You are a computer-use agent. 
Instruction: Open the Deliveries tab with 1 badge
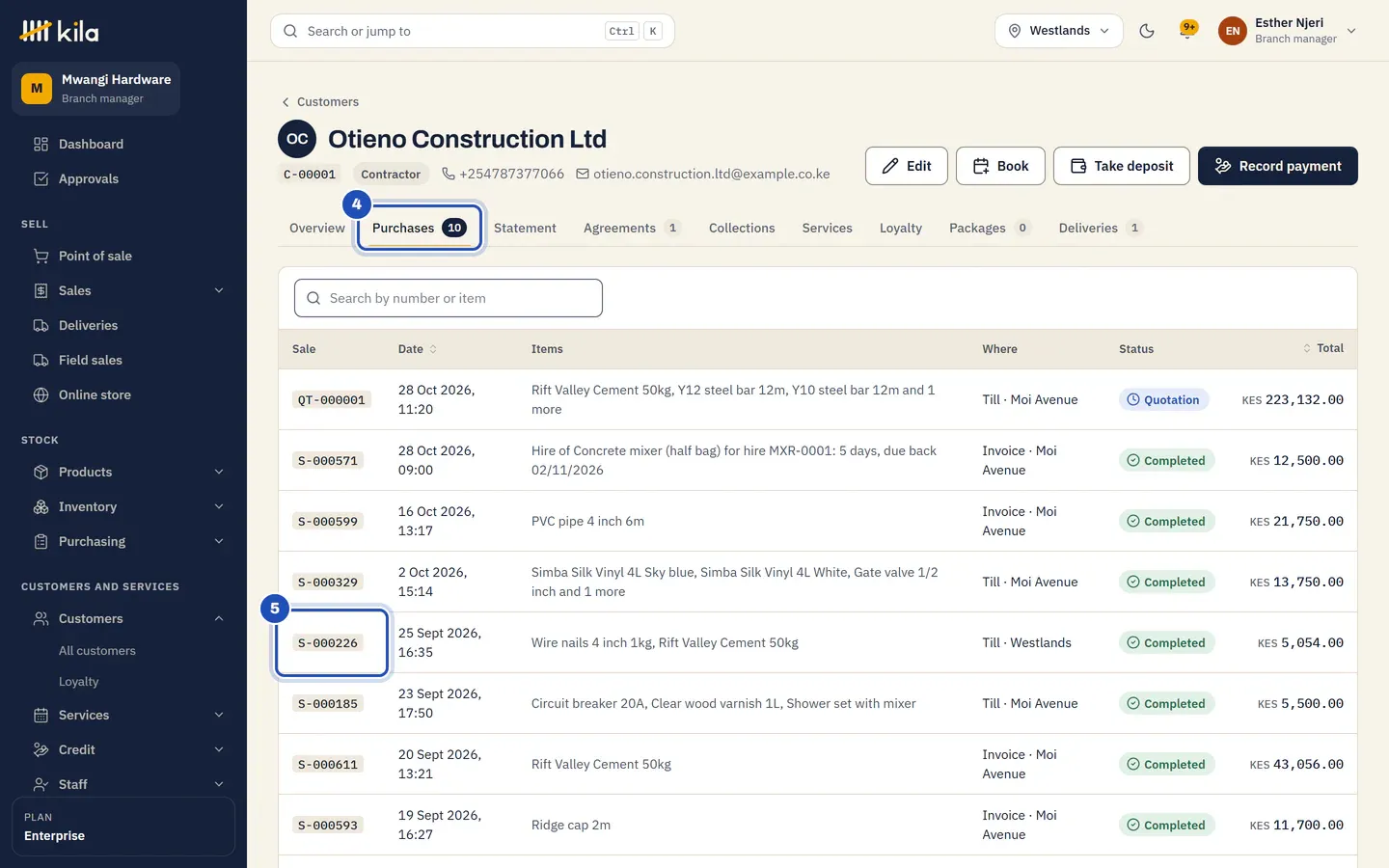tap(1101, 228)
